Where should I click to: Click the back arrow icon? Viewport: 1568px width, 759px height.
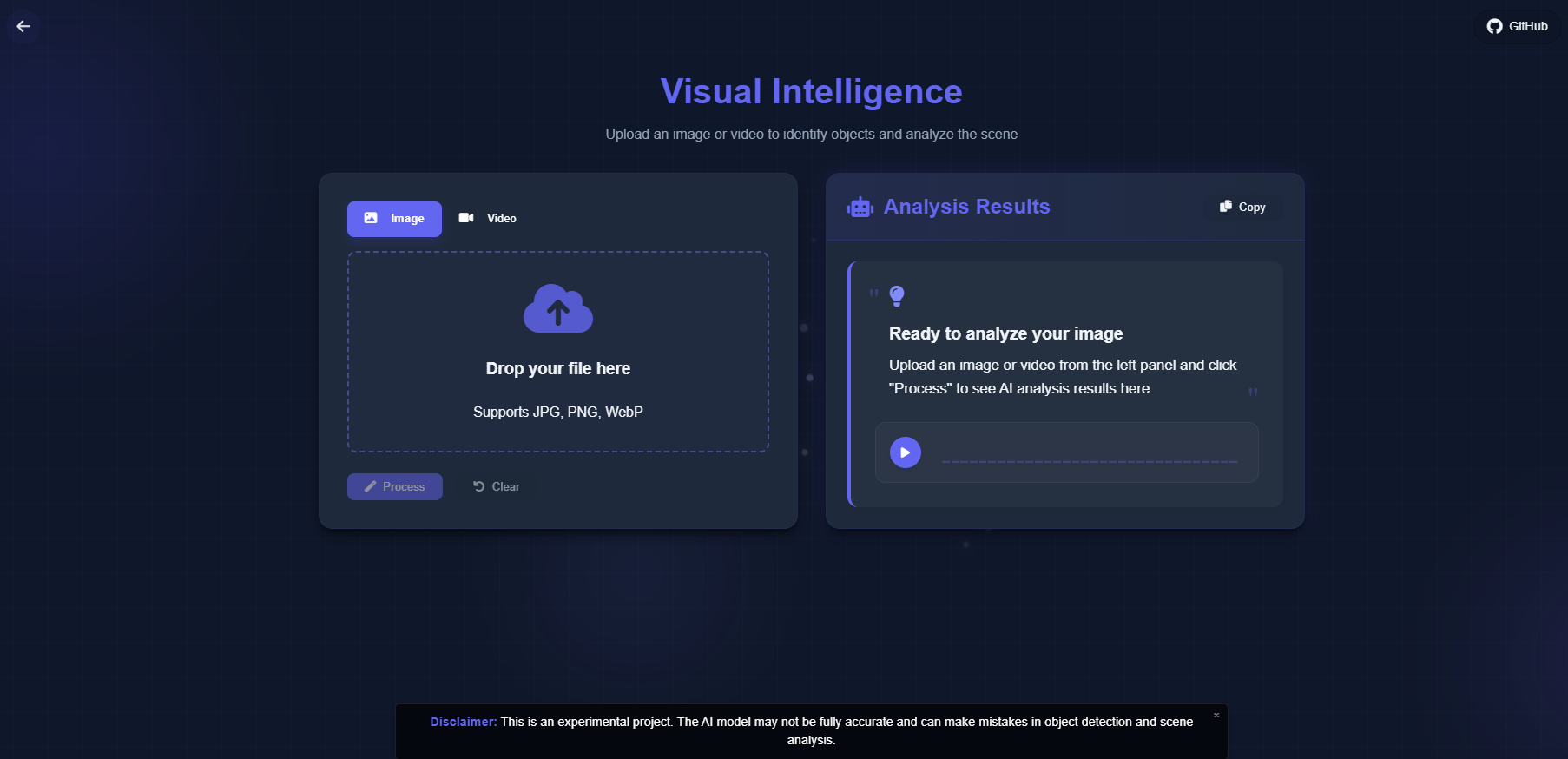[23, 26]
